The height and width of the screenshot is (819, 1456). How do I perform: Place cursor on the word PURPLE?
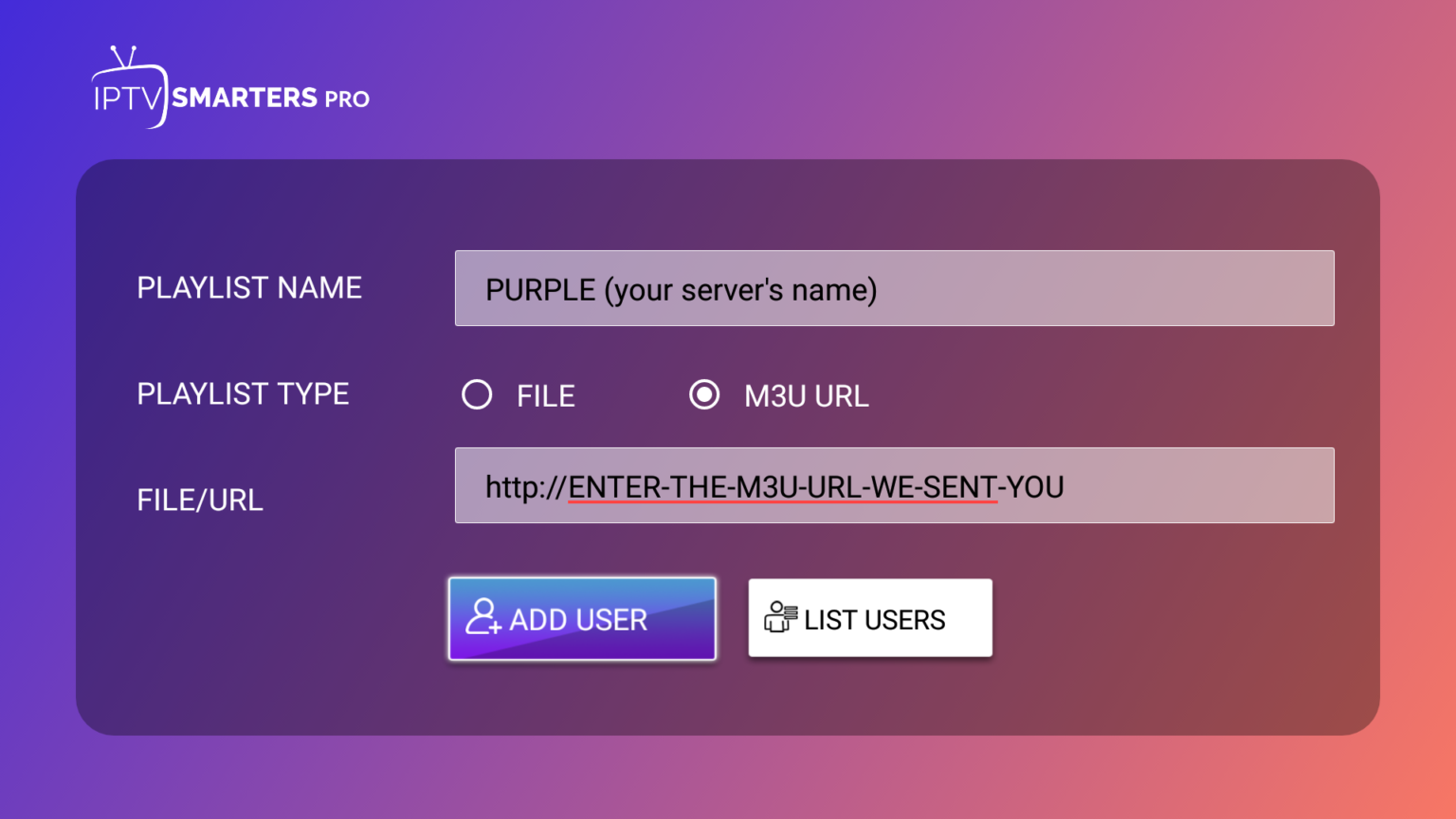tap(540, 290)
